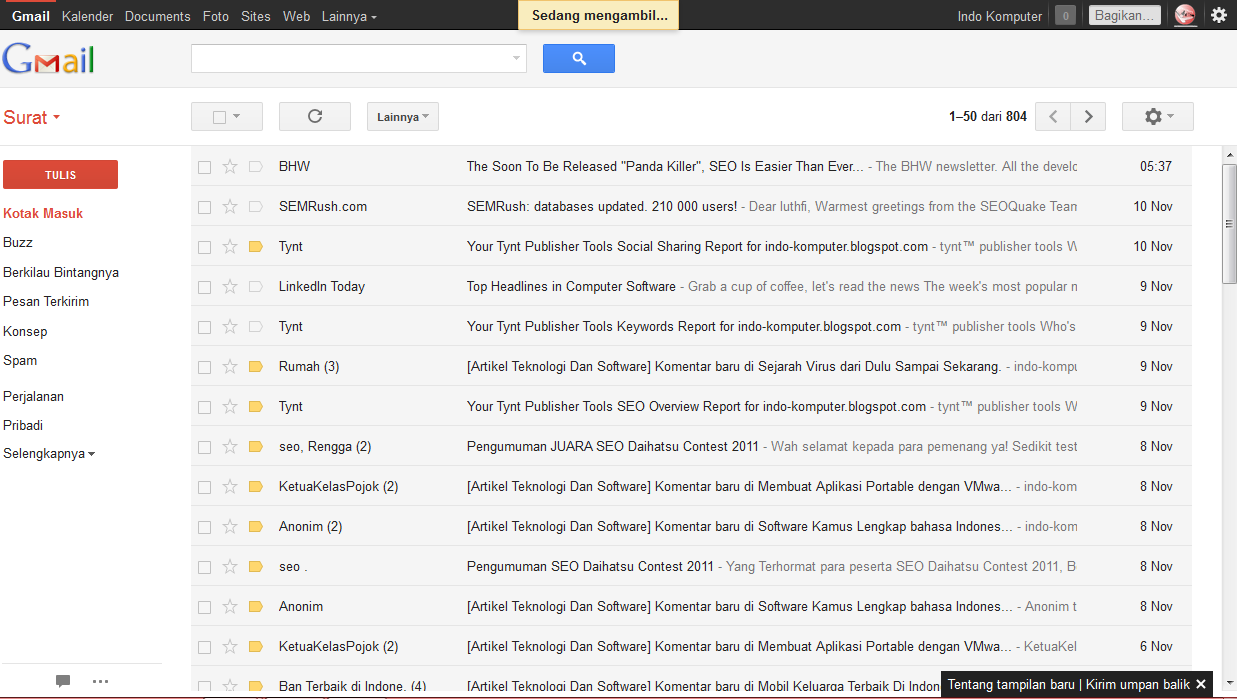Open the gear icon in the top black bar
This screenshot has height=699, width=1237.
(1218, 15)
